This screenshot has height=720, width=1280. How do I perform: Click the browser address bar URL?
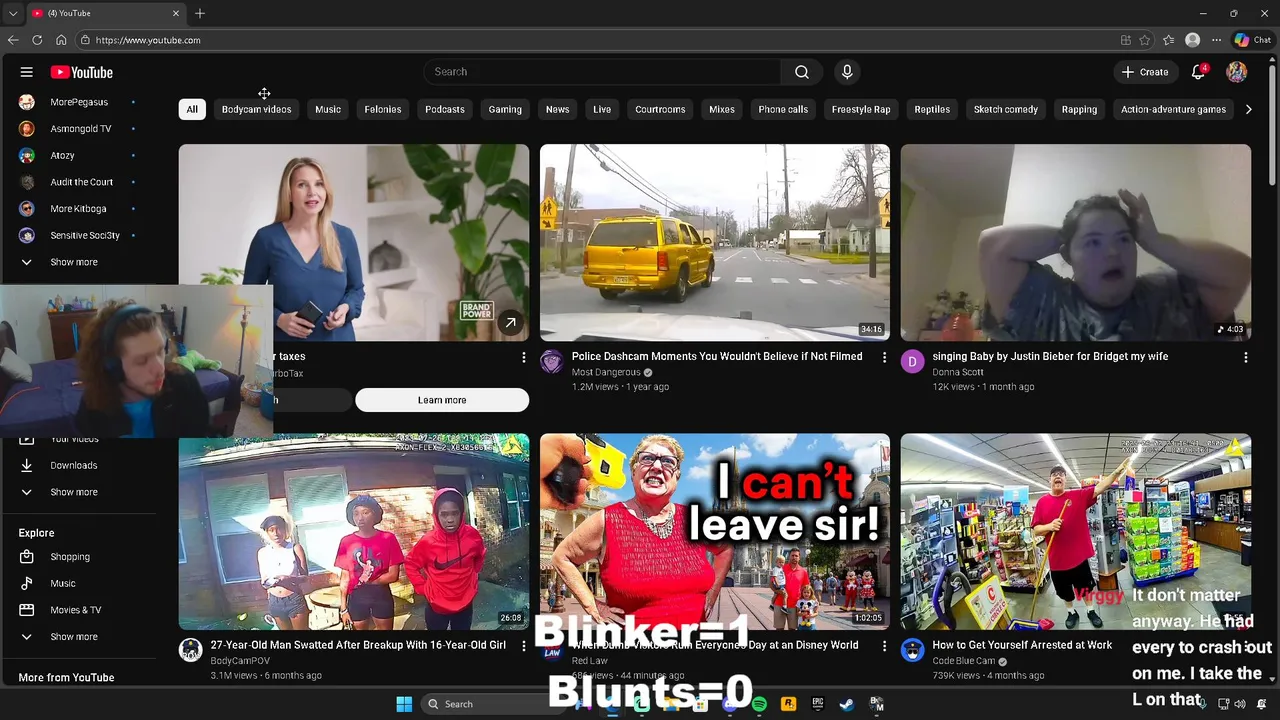[x=148, y=40]
